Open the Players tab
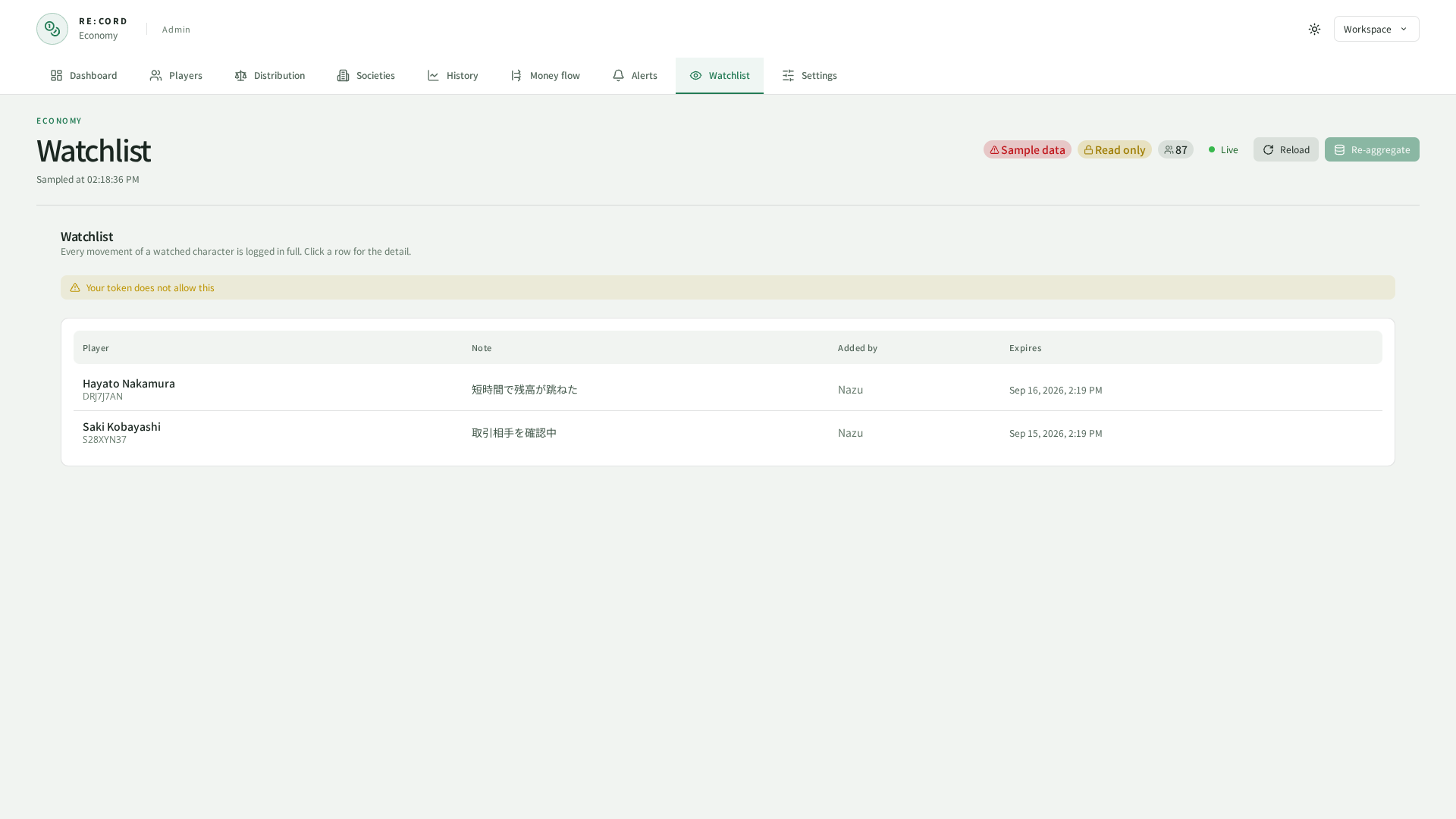The image size is (1456, 819). click(x=176, y=75)
